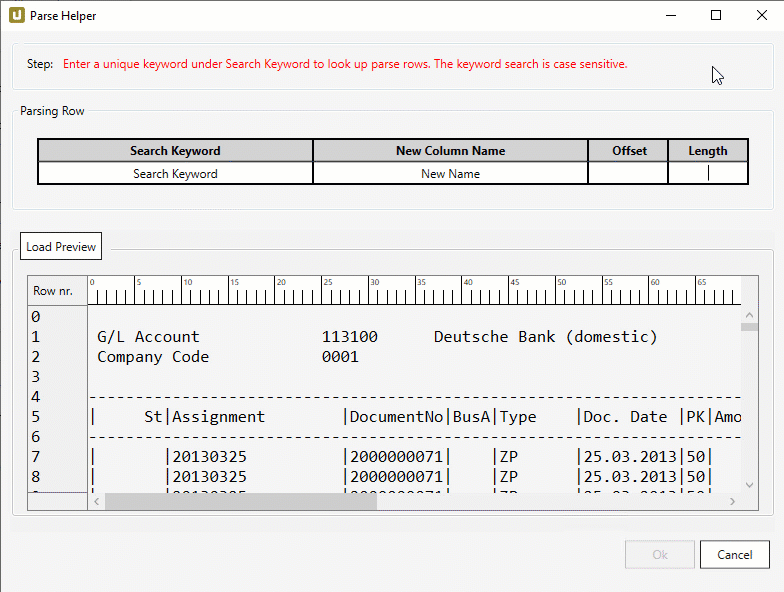Screen dimensions: 784x592
Task: Click '25.03.2013' in row 7
Action: tap(630, 456)
